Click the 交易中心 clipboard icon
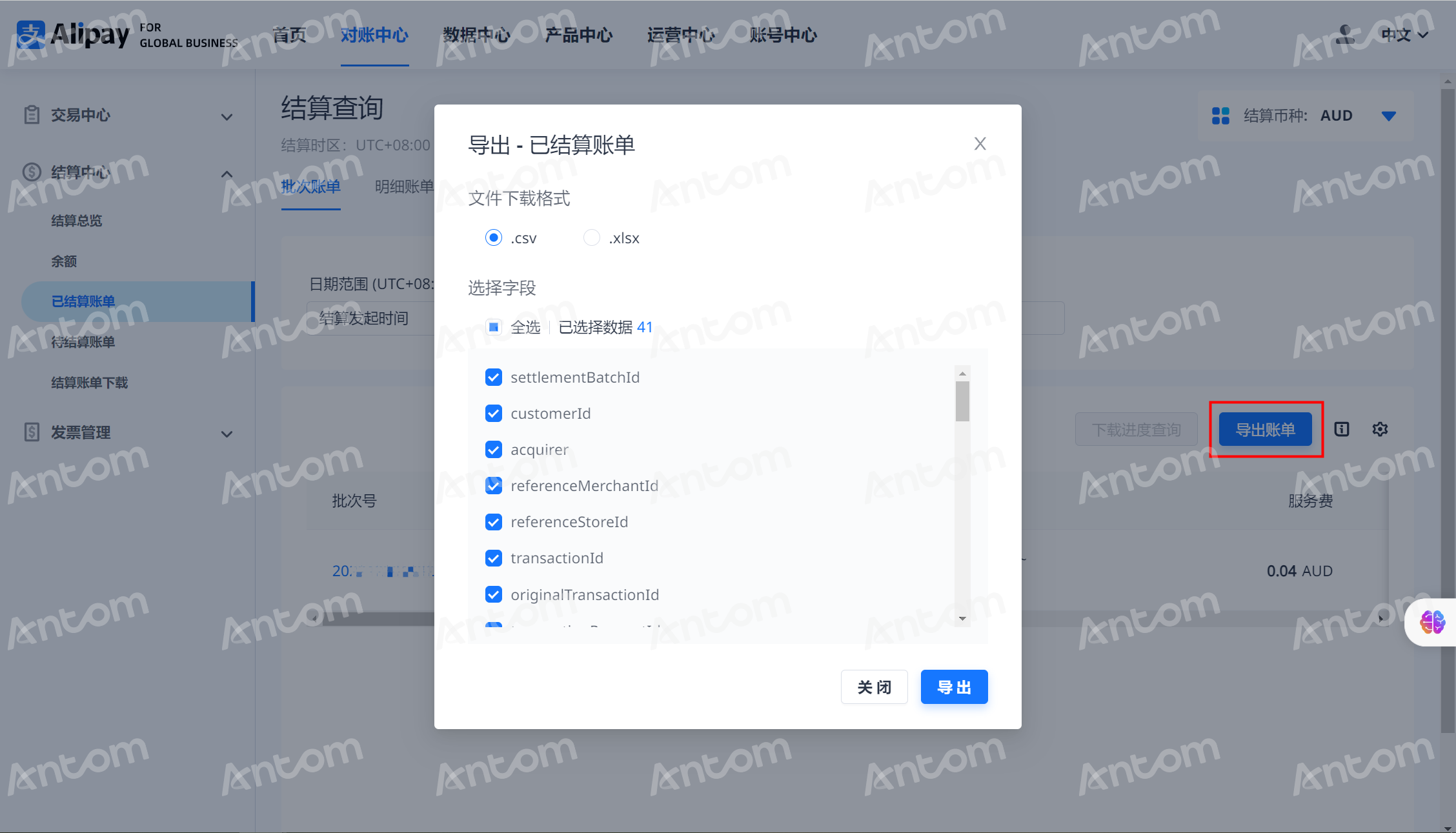1456x833 pixels. [x=32, y=115]
